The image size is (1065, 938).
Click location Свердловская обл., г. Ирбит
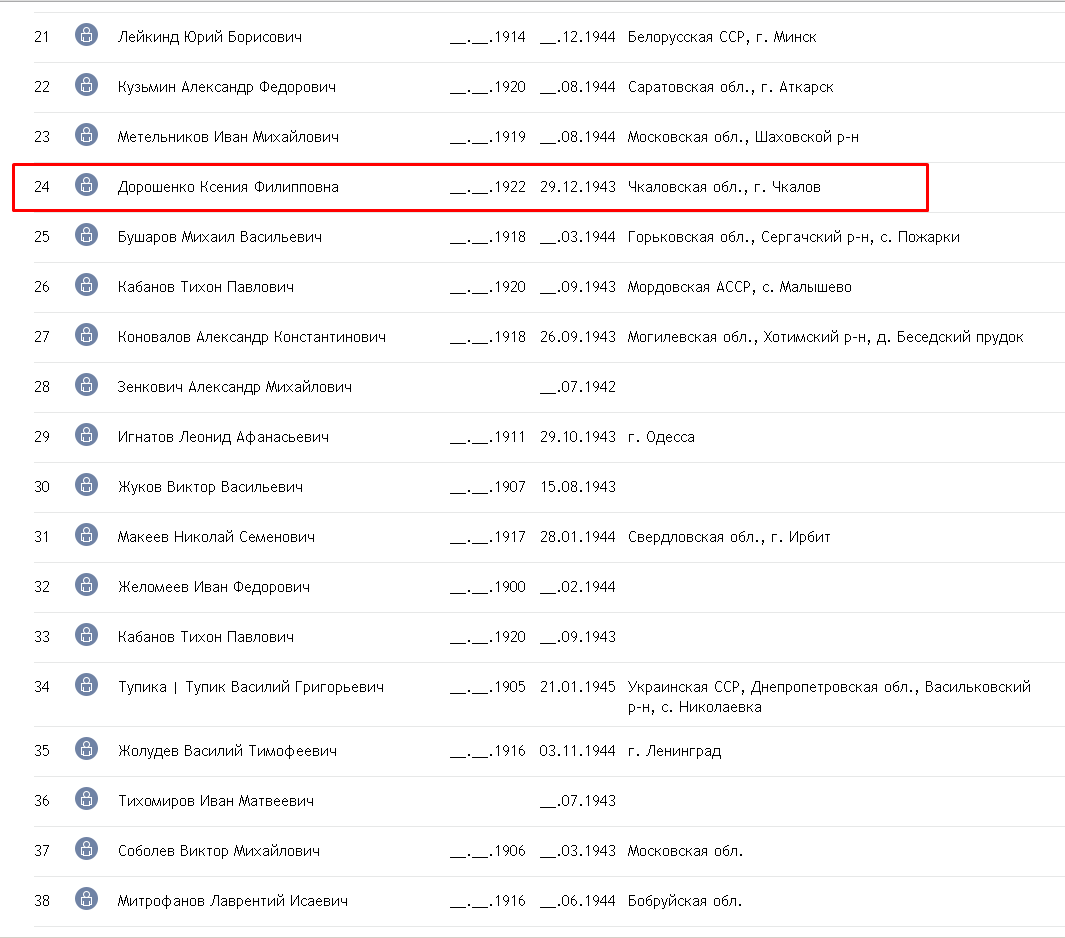(x=729, y=537)
